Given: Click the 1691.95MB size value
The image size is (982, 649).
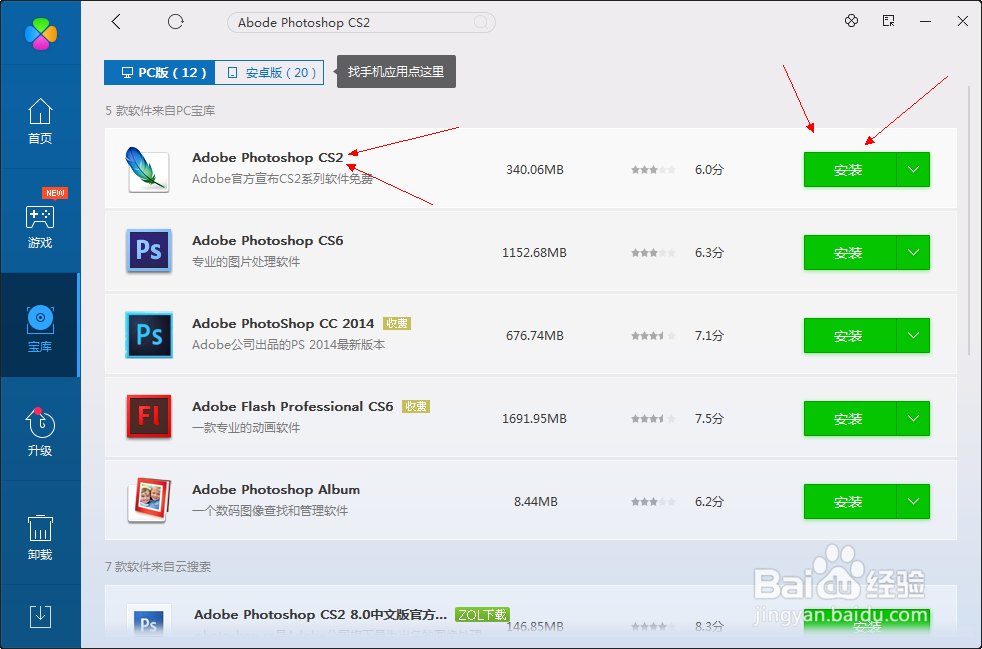Looking at the screenshot, I should pos(534,418).
